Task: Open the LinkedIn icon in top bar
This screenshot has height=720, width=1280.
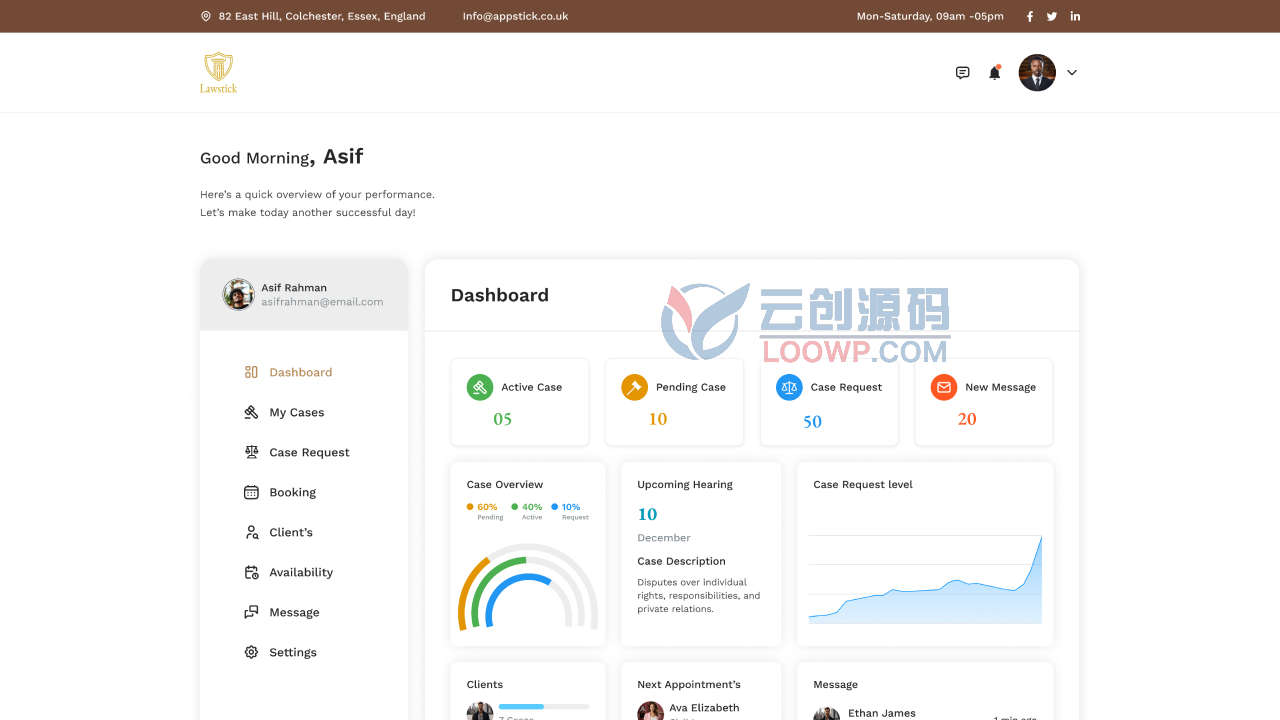Action: point(1075,16)
